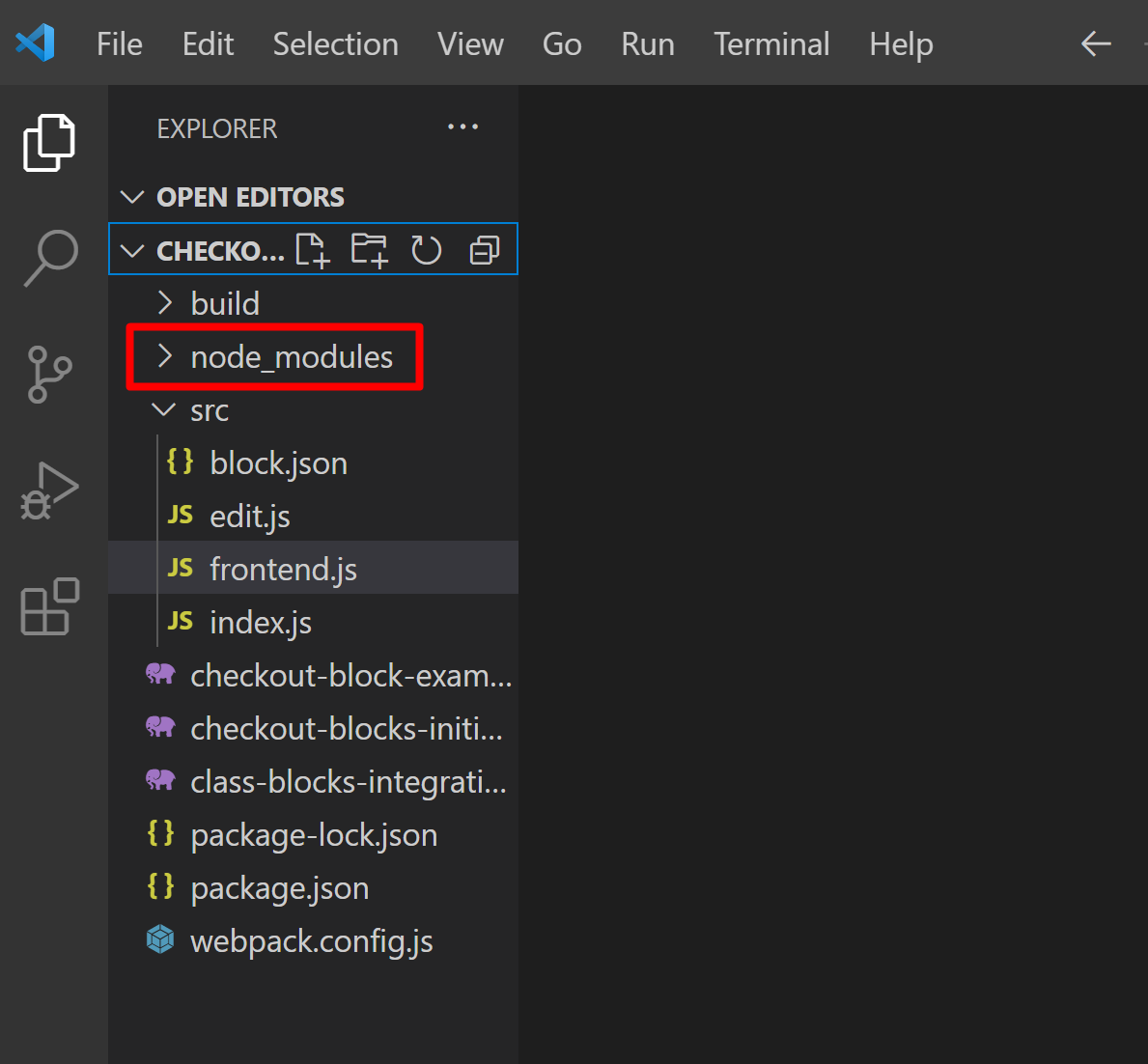Viewport: 1148px width, 1064px height.
Task: Collapse the Open Editors section
Action: 250,197
